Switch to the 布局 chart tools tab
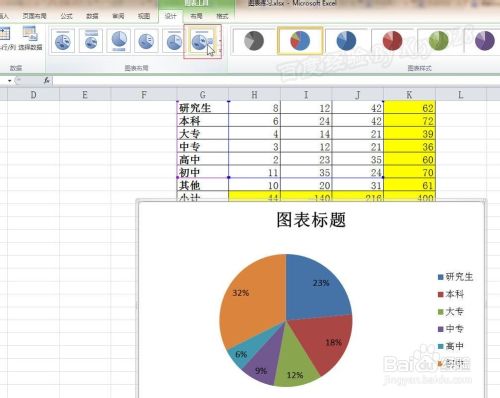 [x=196, y=16]
